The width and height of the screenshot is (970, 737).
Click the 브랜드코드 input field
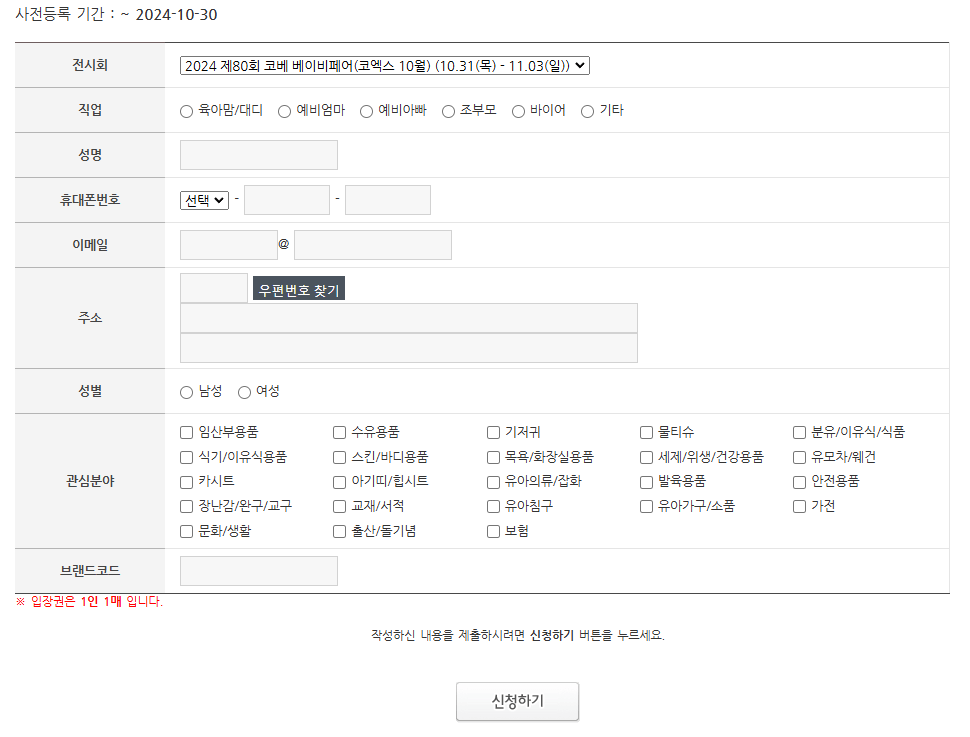(259, 571)
